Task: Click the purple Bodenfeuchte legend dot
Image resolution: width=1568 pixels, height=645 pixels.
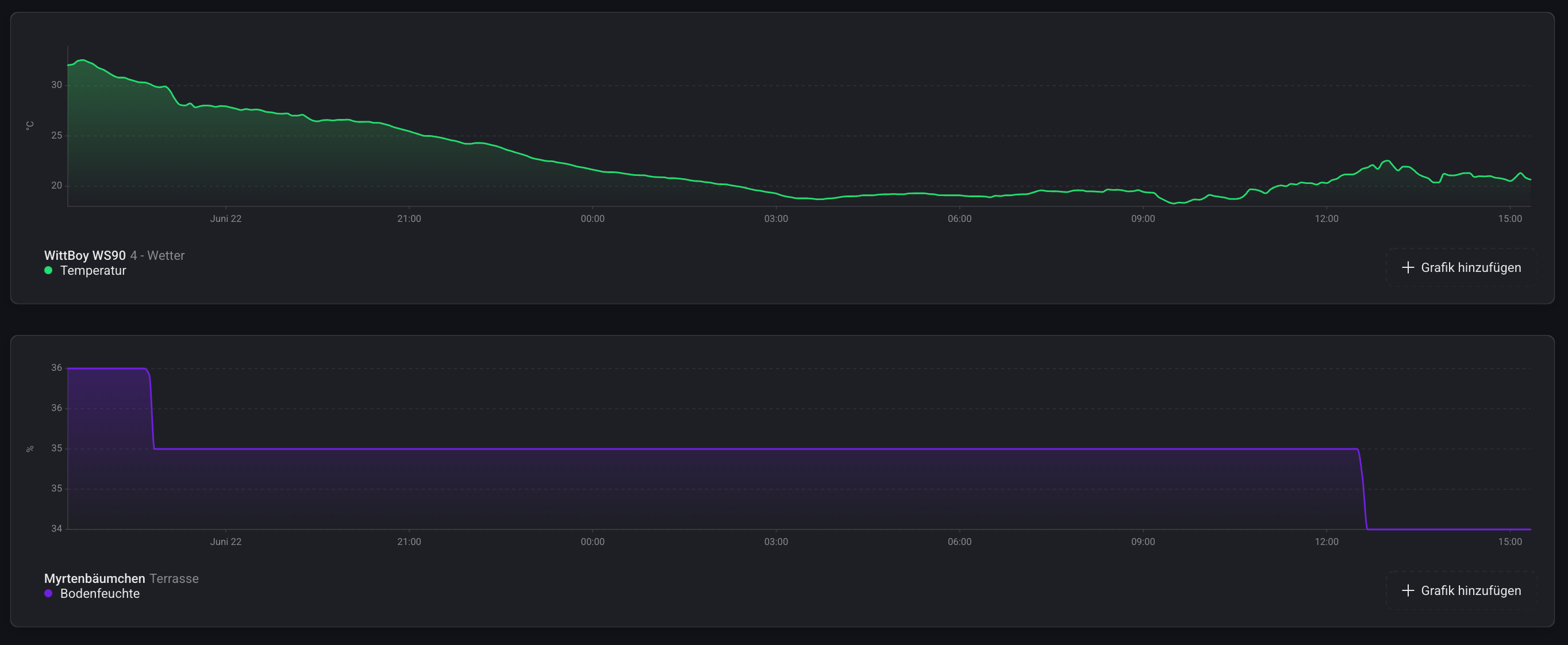Action: point(48,593)
